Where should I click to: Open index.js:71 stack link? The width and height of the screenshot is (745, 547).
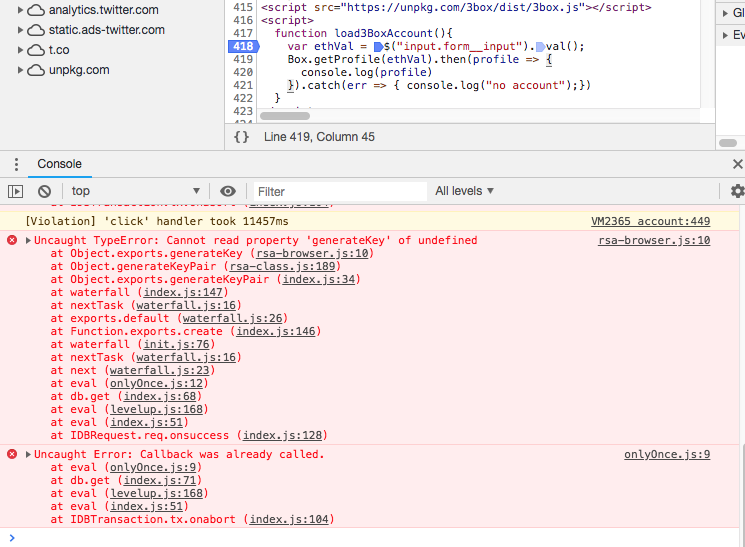point(160,480)
